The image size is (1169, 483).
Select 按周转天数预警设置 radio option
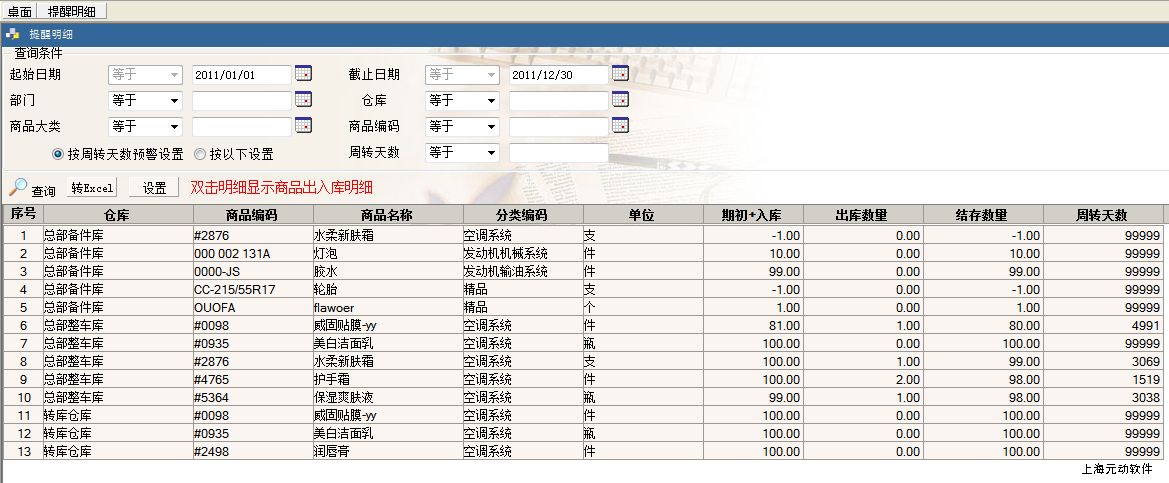tap(59, 154)
